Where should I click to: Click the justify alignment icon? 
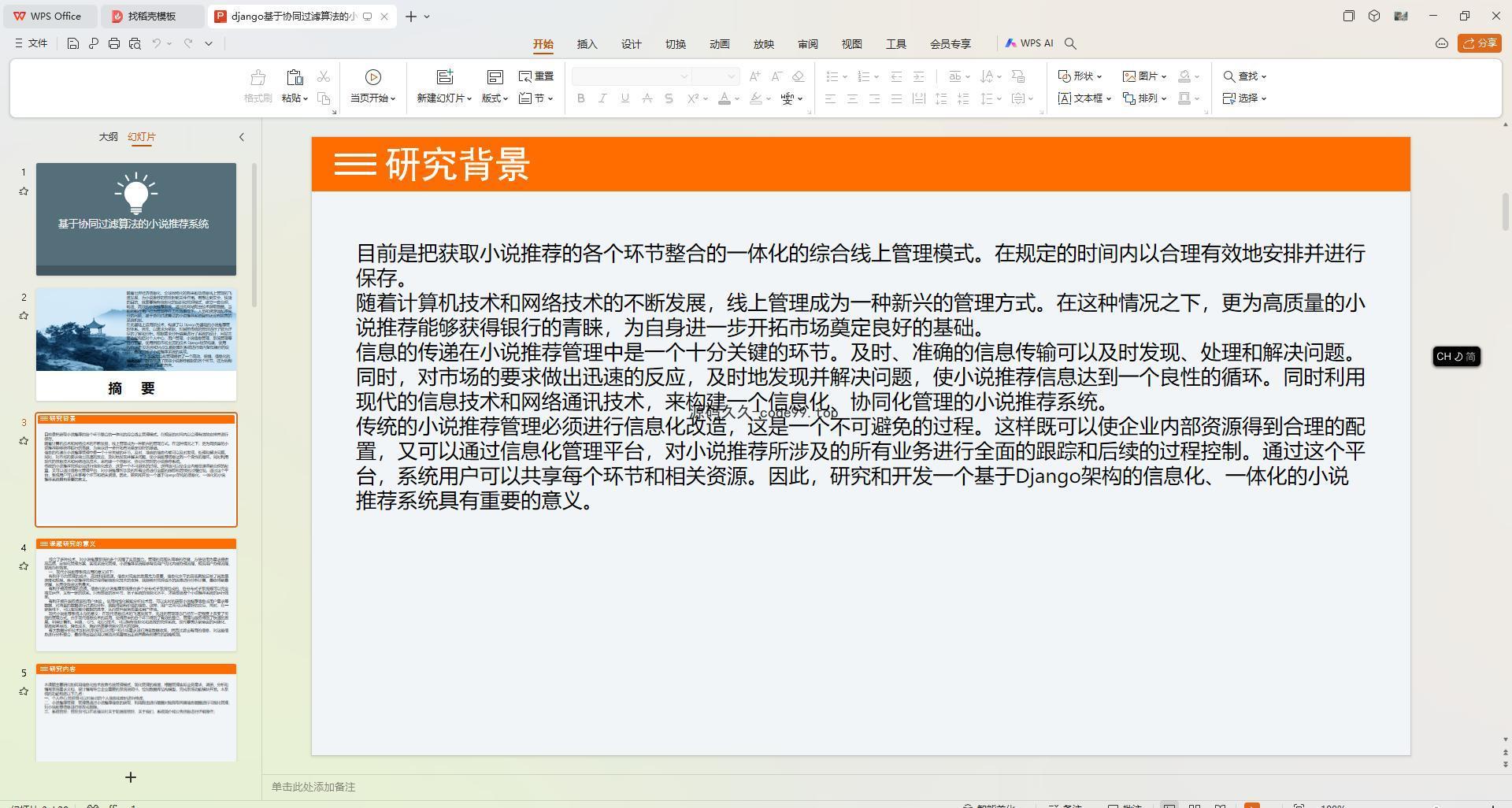click(896, 98)
